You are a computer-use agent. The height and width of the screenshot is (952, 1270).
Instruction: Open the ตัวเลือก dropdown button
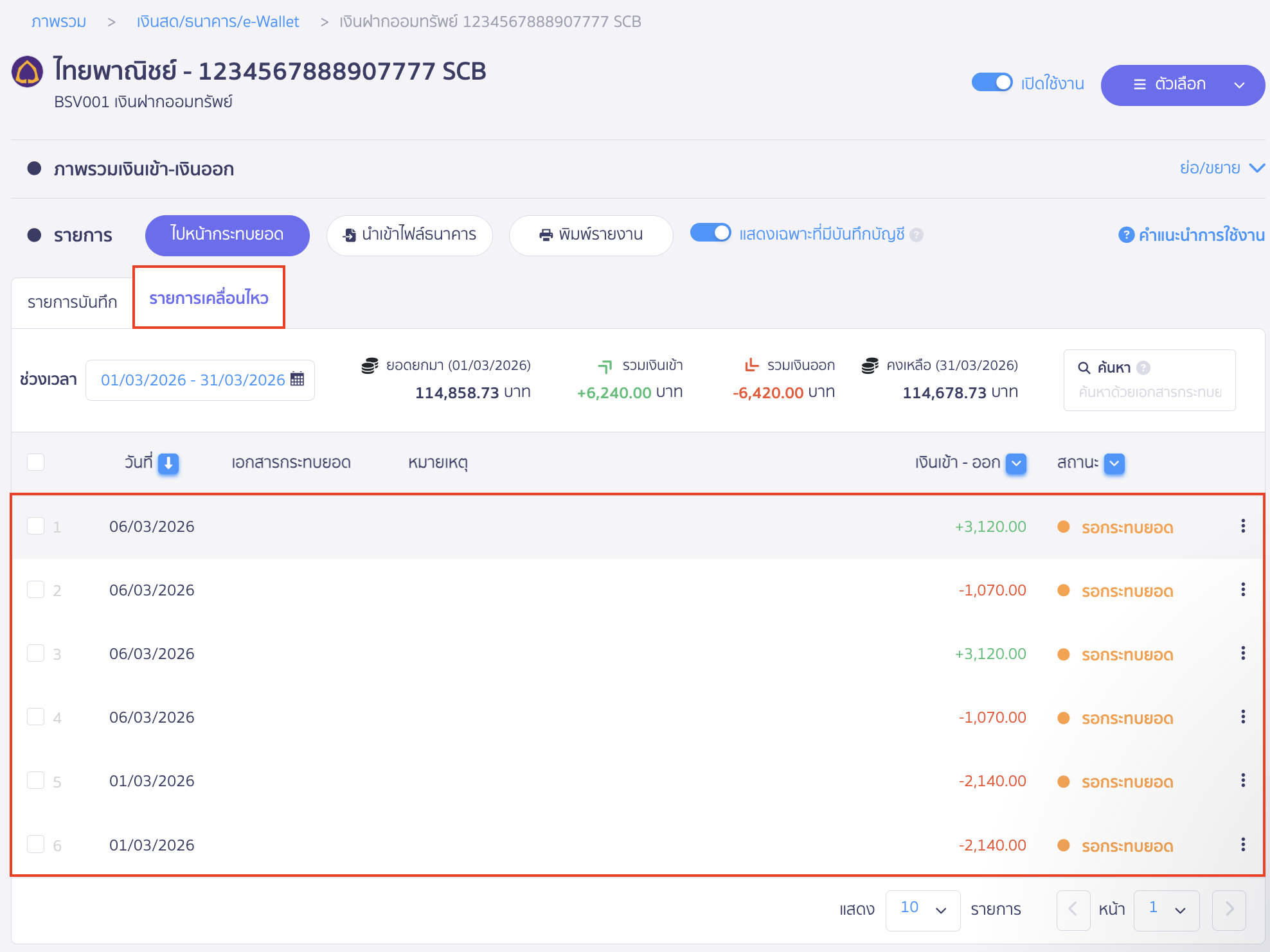[1182, 85]
